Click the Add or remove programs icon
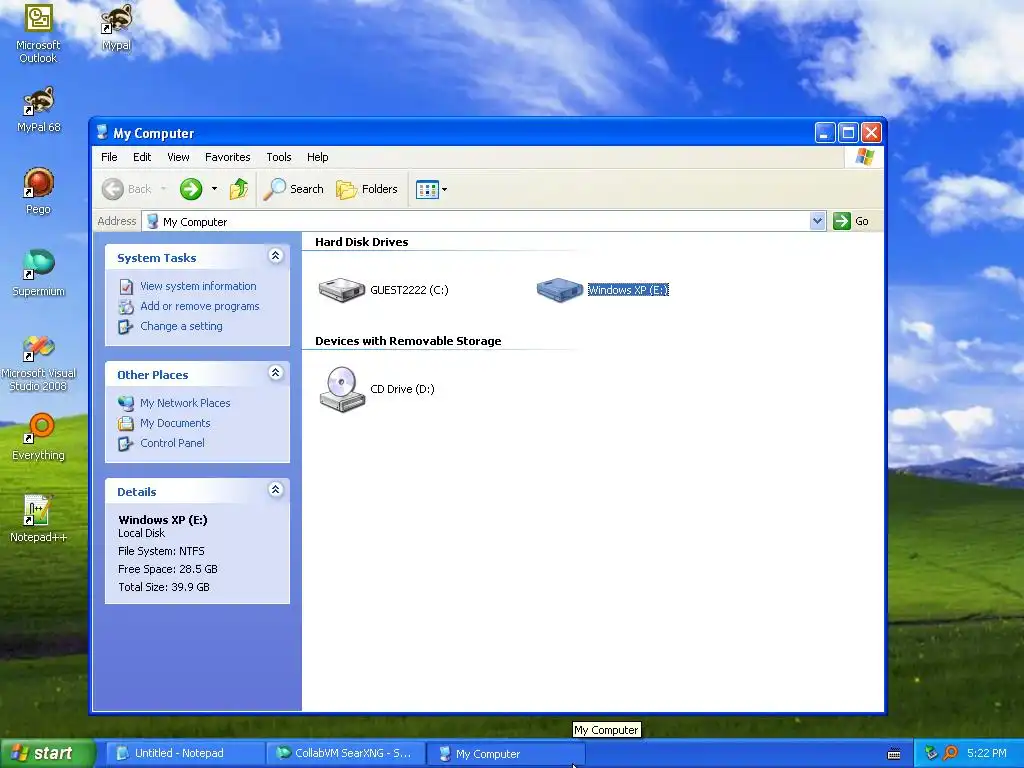The height and width of the screenshot is (768, 1024). (x=126, y=306)
